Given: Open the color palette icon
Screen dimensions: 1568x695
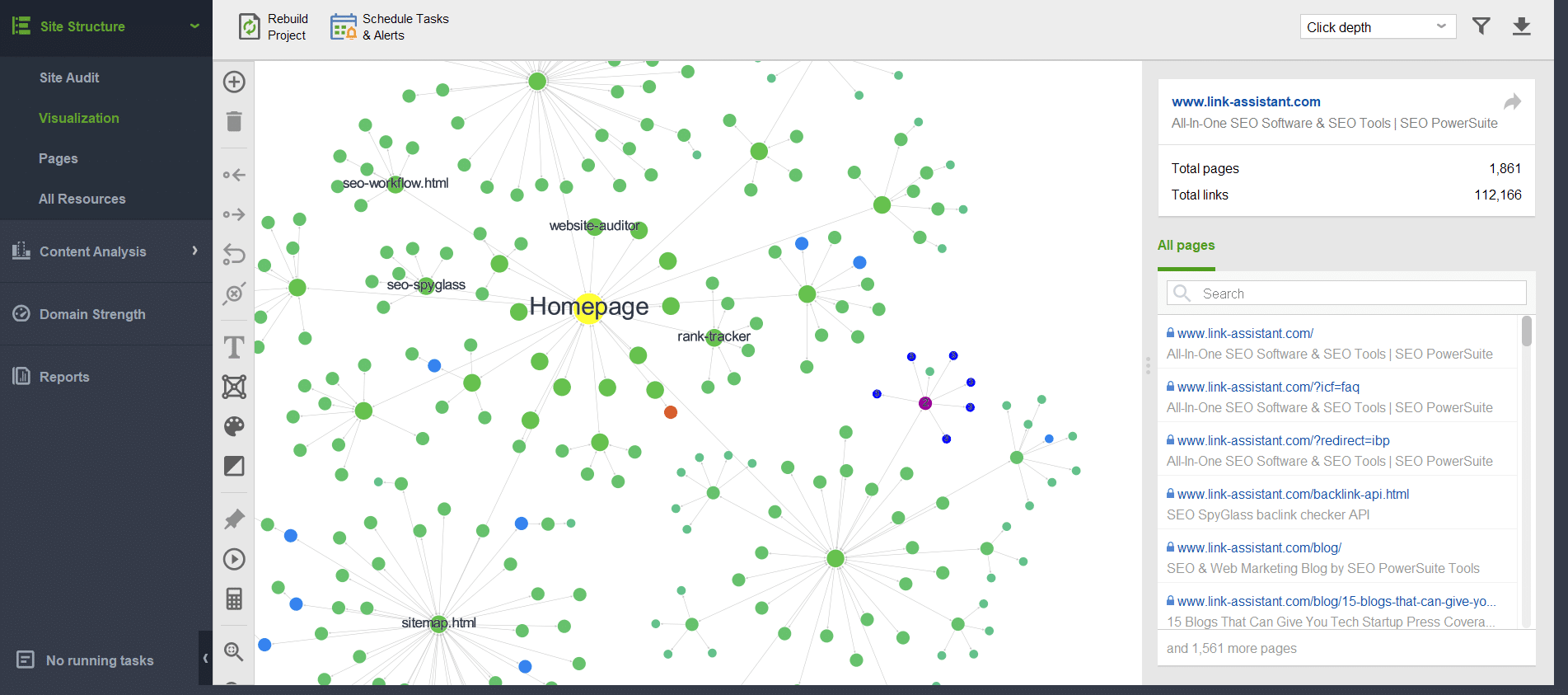Looking at the screenshot, I should tap(234, 426).
